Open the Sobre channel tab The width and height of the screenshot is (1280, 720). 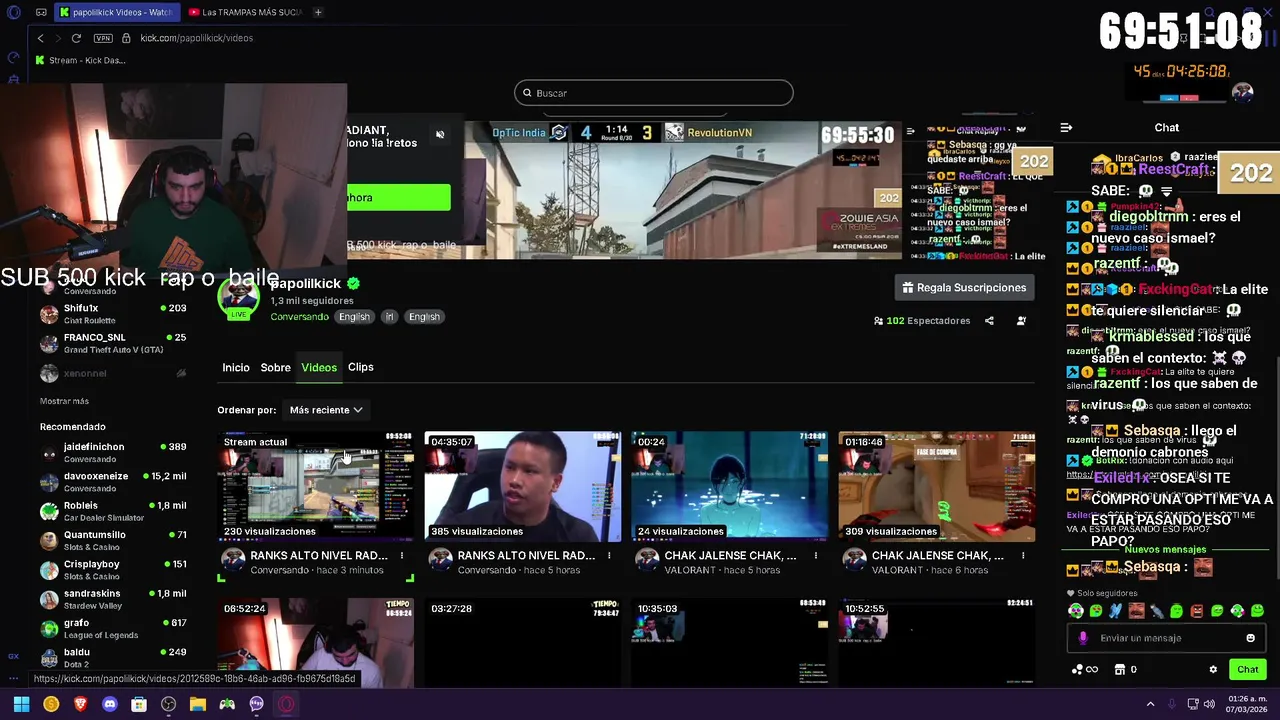[275, 367]
